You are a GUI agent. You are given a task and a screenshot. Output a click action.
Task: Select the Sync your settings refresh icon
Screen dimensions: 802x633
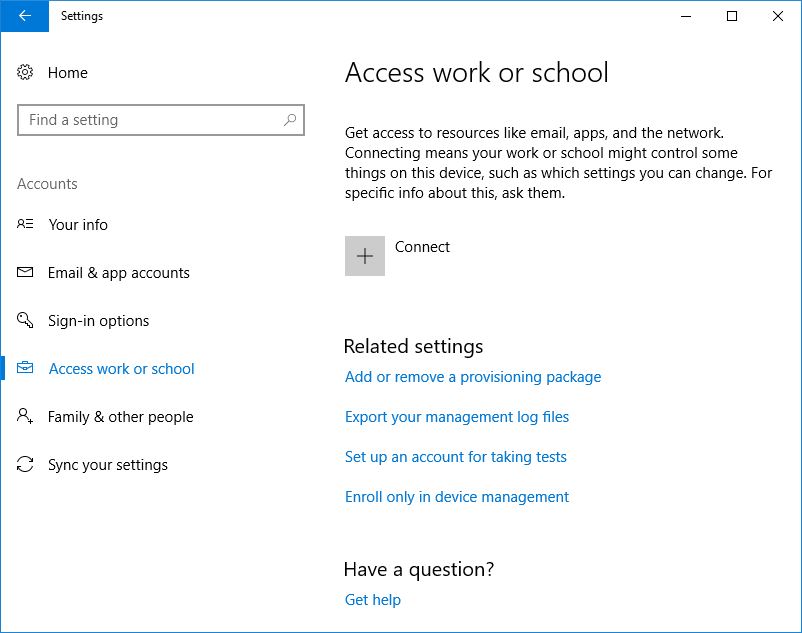[25, 465]
